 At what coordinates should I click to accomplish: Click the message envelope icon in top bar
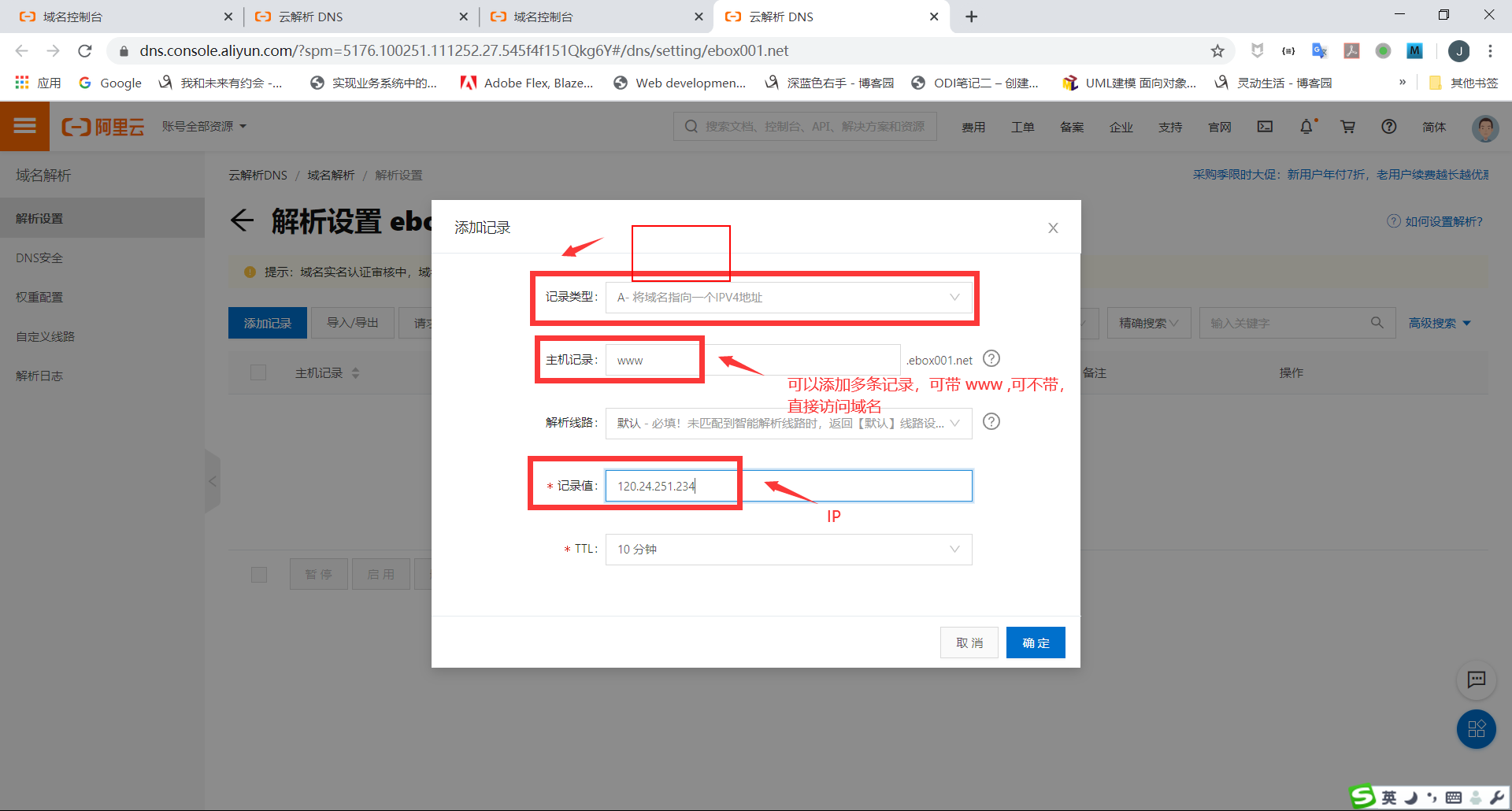(1265, 126)
